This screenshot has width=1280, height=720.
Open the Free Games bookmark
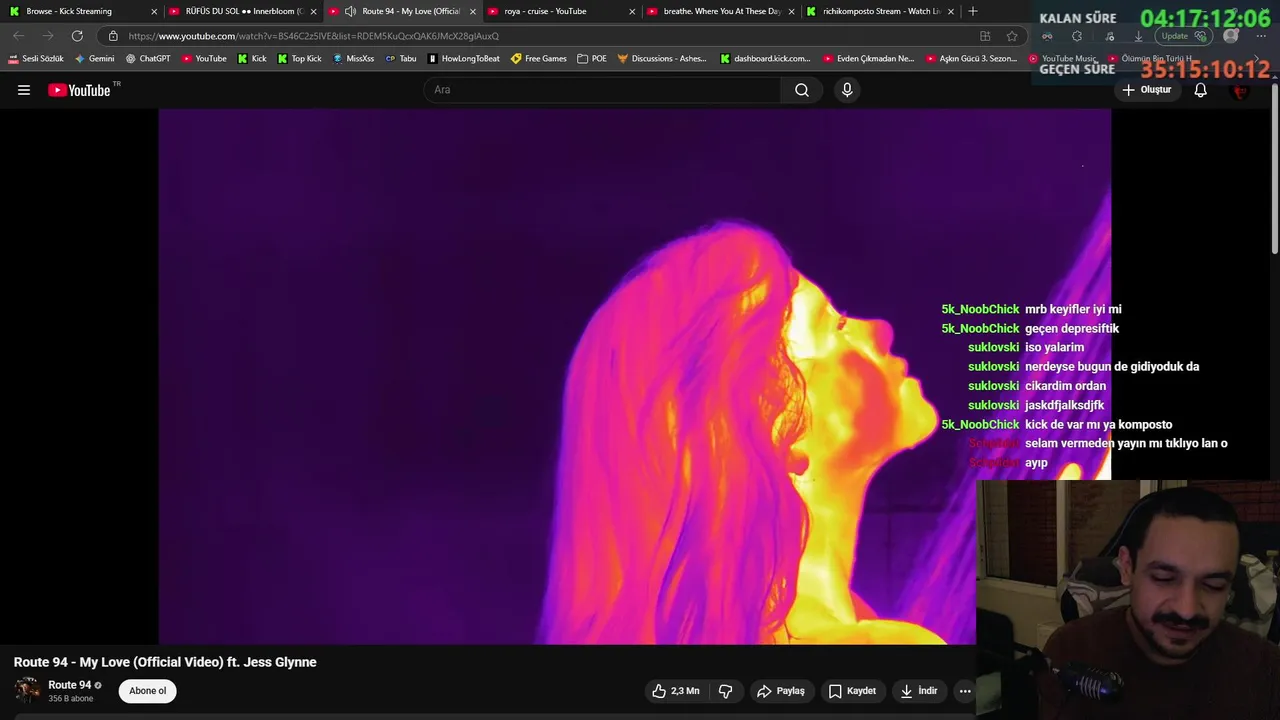coord(539,59)
